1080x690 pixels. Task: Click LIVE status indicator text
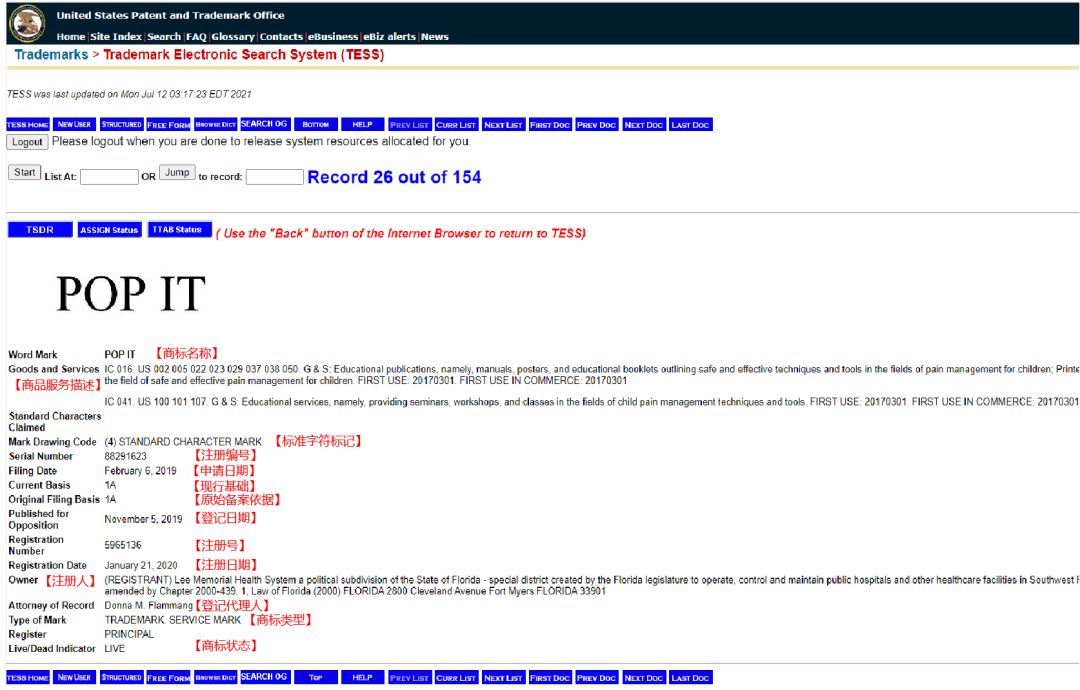(114, 649)
